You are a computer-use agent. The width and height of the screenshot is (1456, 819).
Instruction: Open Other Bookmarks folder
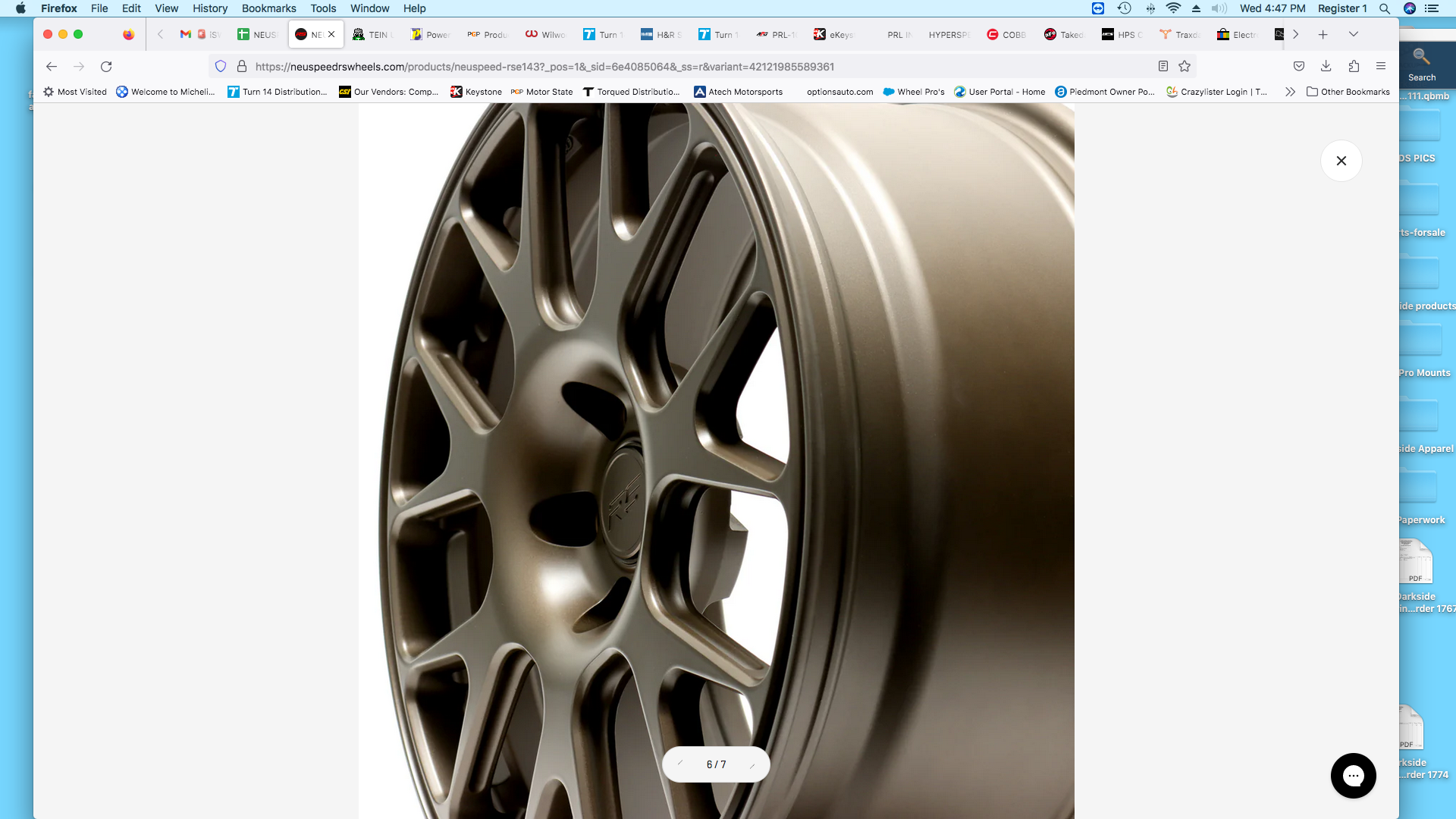point(1348,92)
